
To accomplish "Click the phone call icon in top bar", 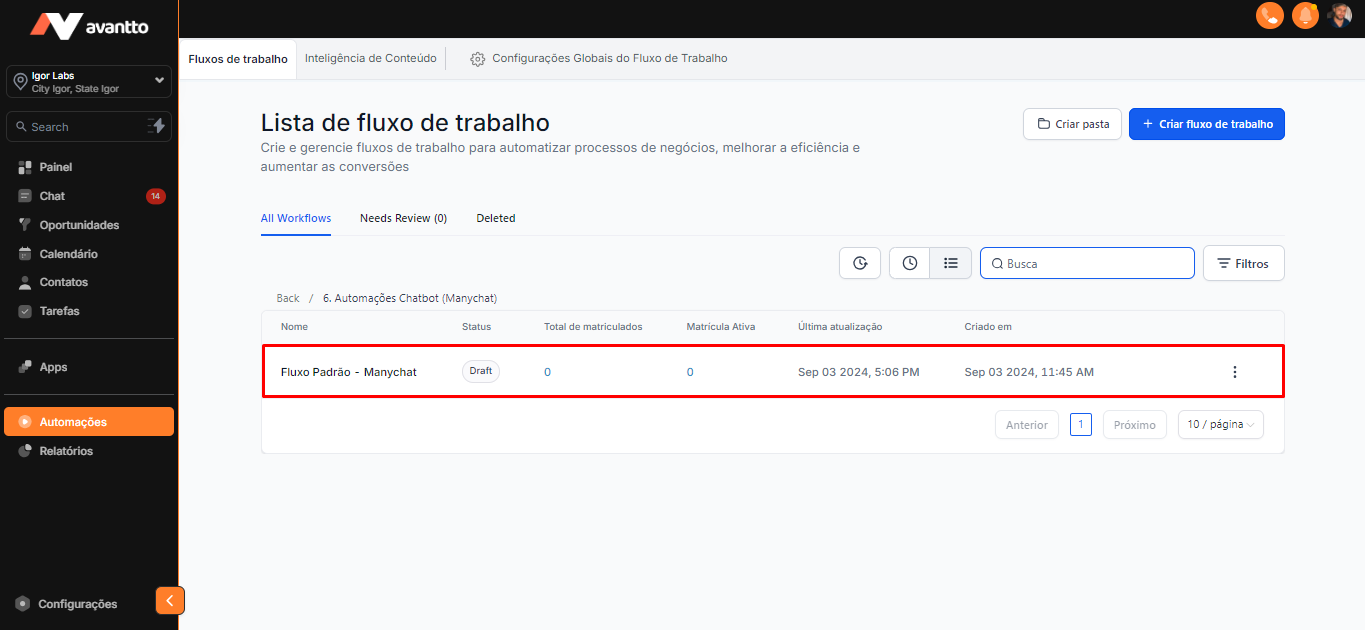I will (x=1269, y=15).
